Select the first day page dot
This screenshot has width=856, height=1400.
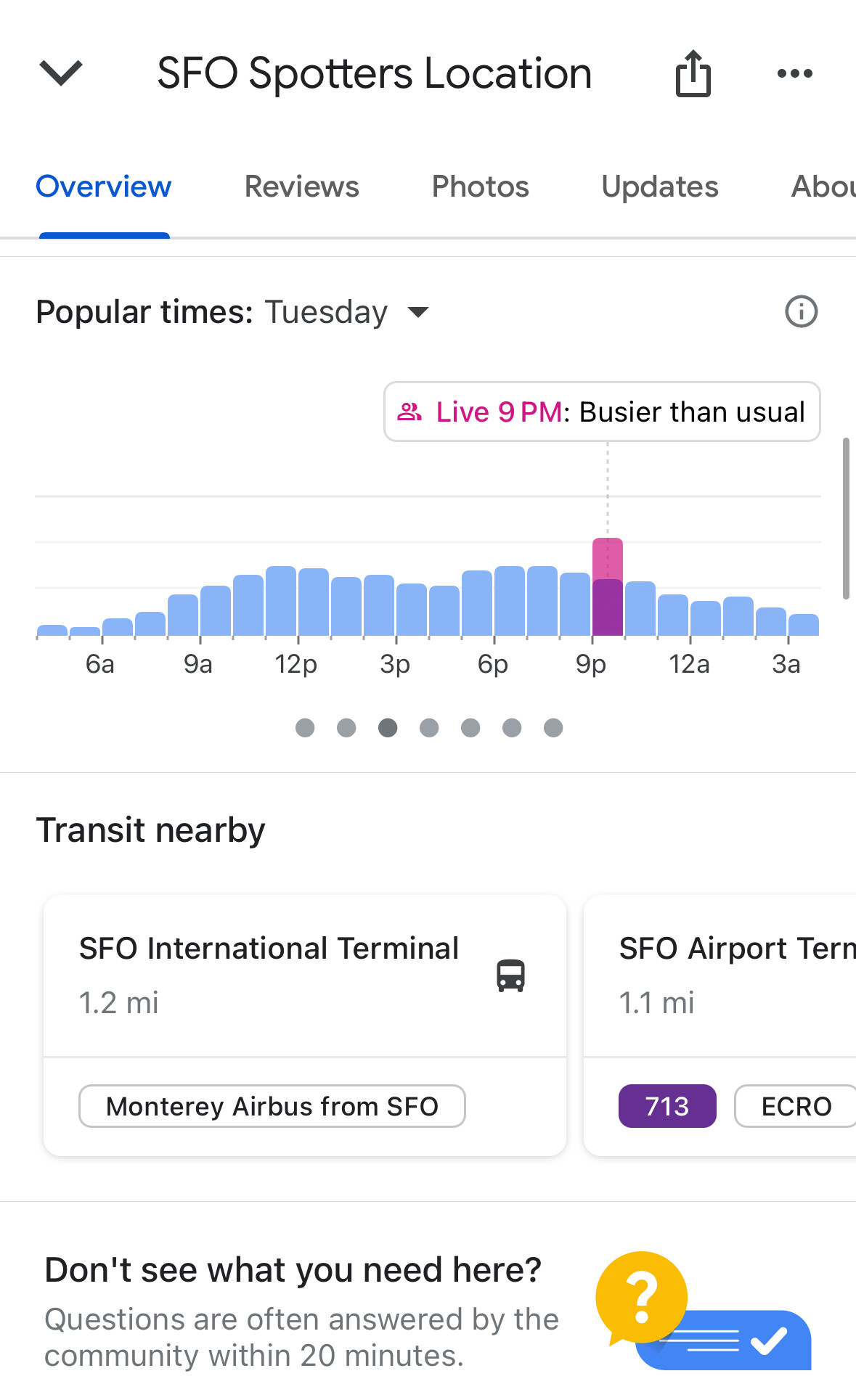(x=305, y=727)
